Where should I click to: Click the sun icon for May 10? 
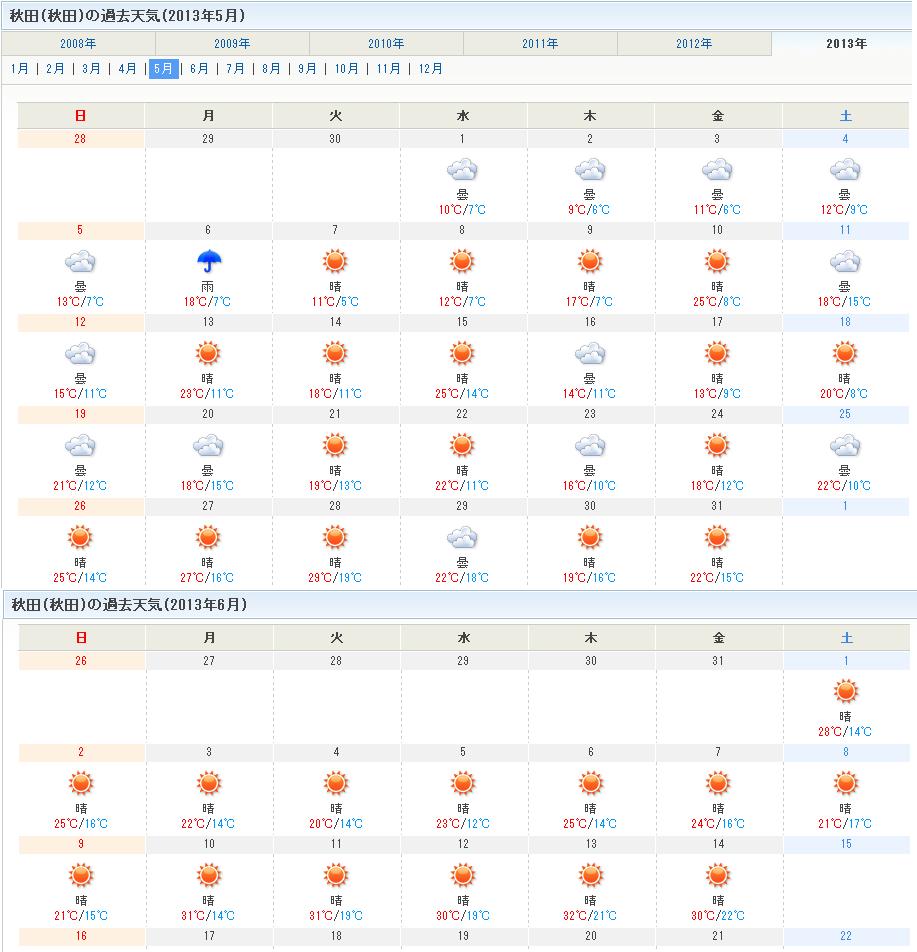(717, 262)
